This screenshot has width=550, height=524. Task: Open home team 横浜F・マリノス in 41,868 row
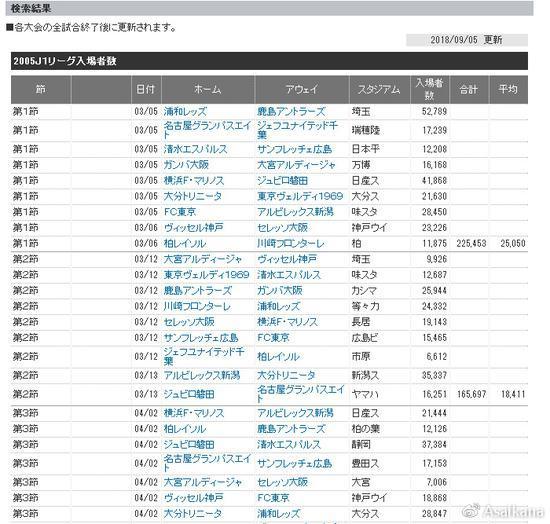point(194,181)
